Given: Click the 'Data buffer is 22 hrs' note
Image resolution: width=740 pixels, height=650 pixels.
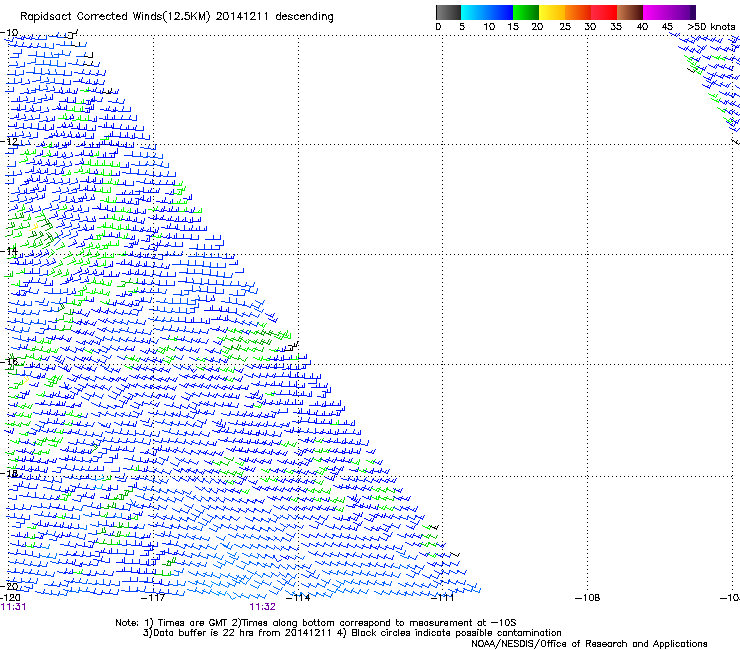Looking at the screenshot, I should 202,633.
